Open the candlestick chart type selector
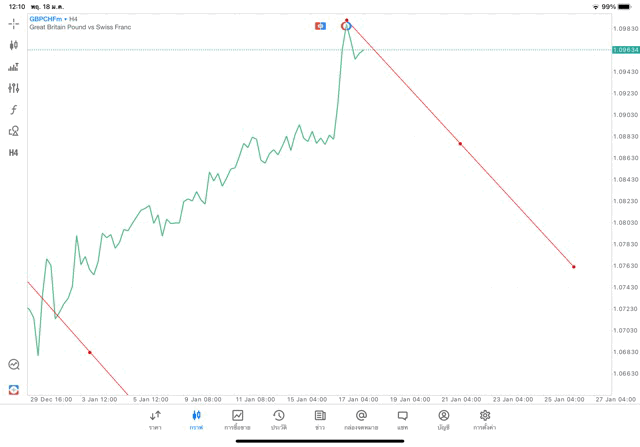The image size is (640, 447). coord(14,45)
